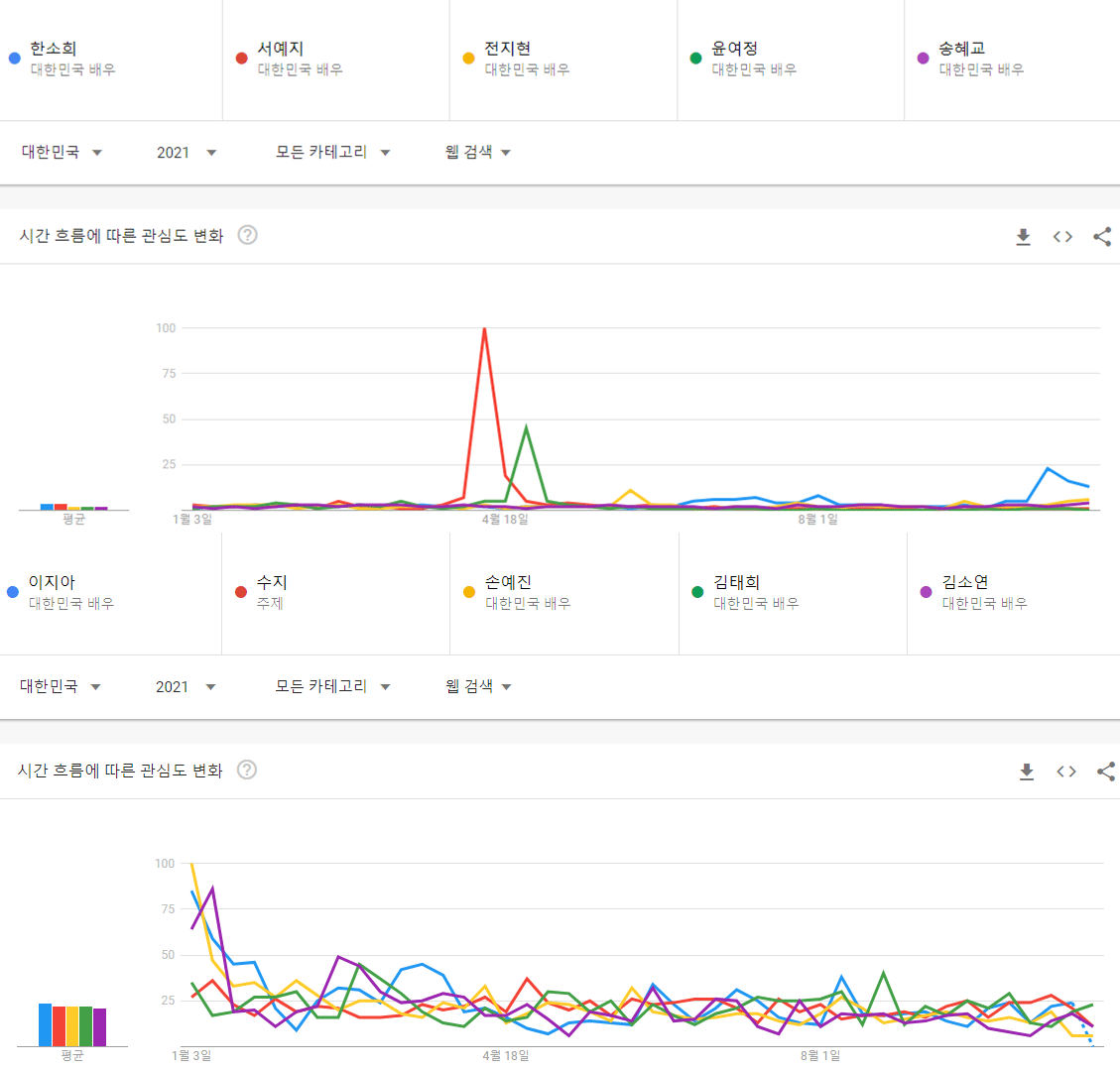The height and width of the screenshot is (1070, 1120).
Task: Click the red peak at 100 in top chart
Action: click(484, 329)
